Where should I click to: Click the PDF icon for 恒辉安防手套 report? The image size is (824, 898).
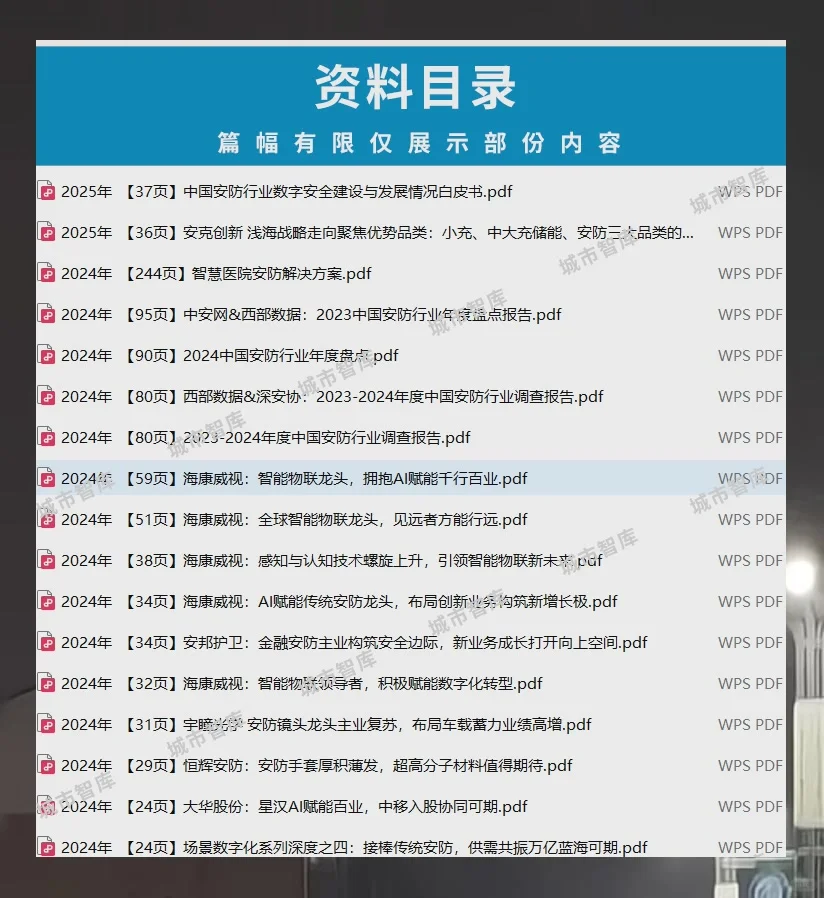coord(46,765)
